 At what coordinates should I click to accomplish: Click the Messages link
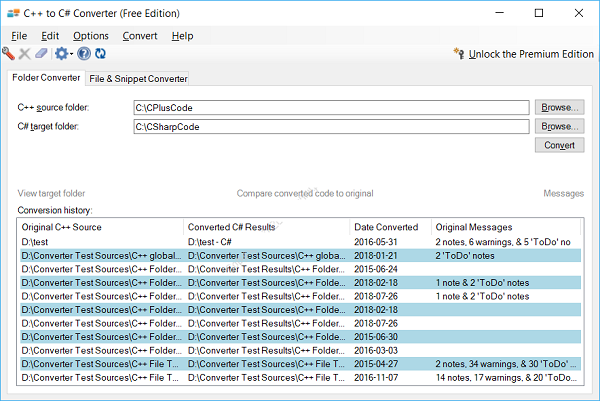(564, 193)
